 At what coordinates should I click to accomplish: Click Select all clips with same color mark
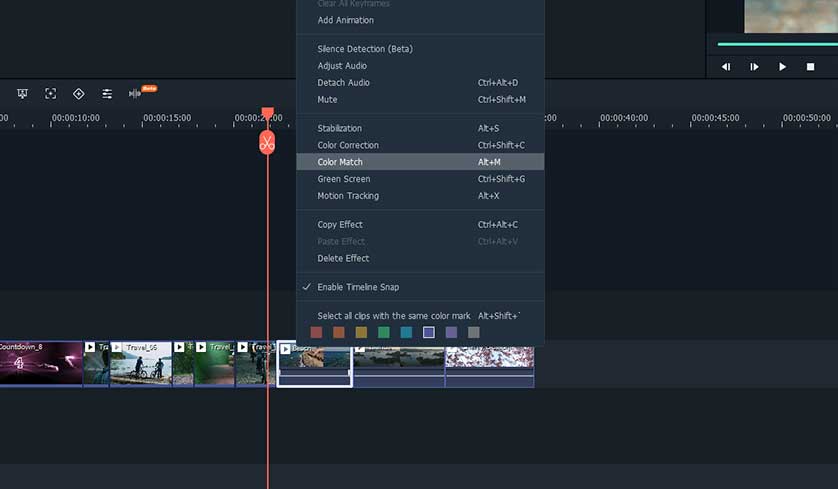(x=420, y=316)
